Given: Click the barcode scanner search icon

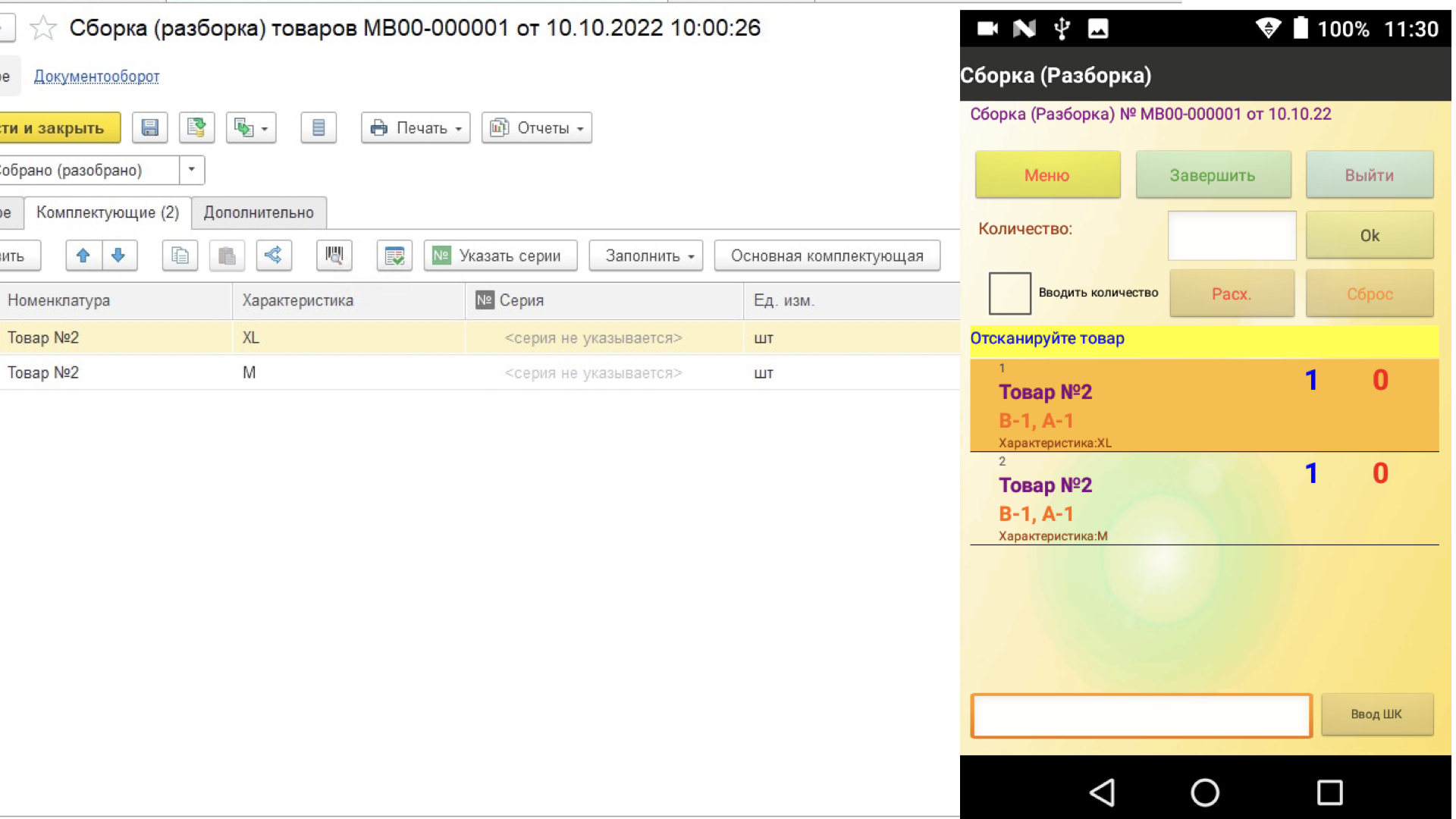Looking at the screenshot, I should coord(334,256).
